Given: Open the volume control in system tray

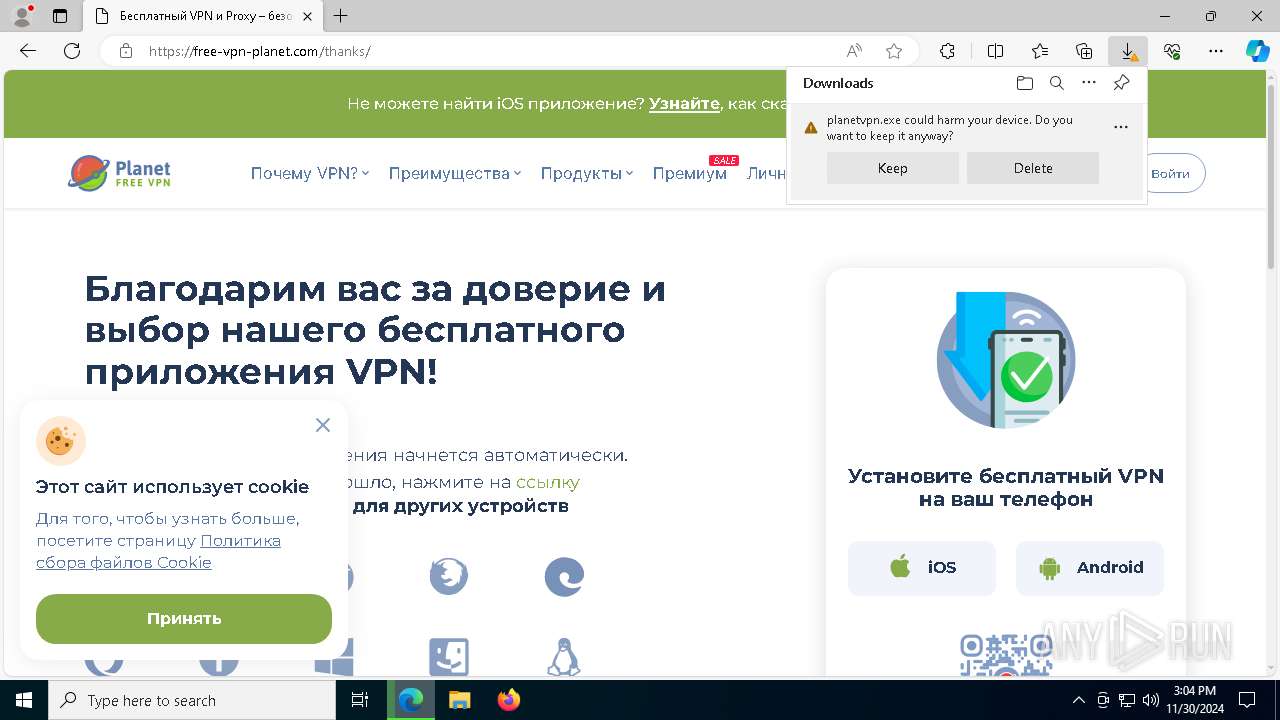Looking at the screenshot, I should click(1151, 700).
